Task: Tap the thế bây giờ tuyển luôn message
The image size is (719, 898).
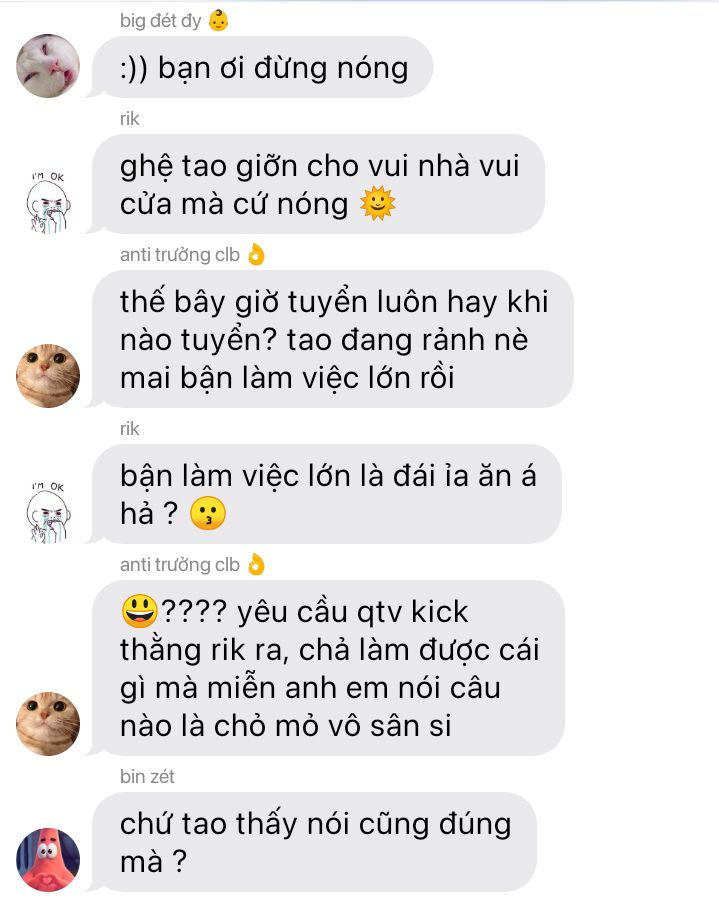Action: (333, 339)
